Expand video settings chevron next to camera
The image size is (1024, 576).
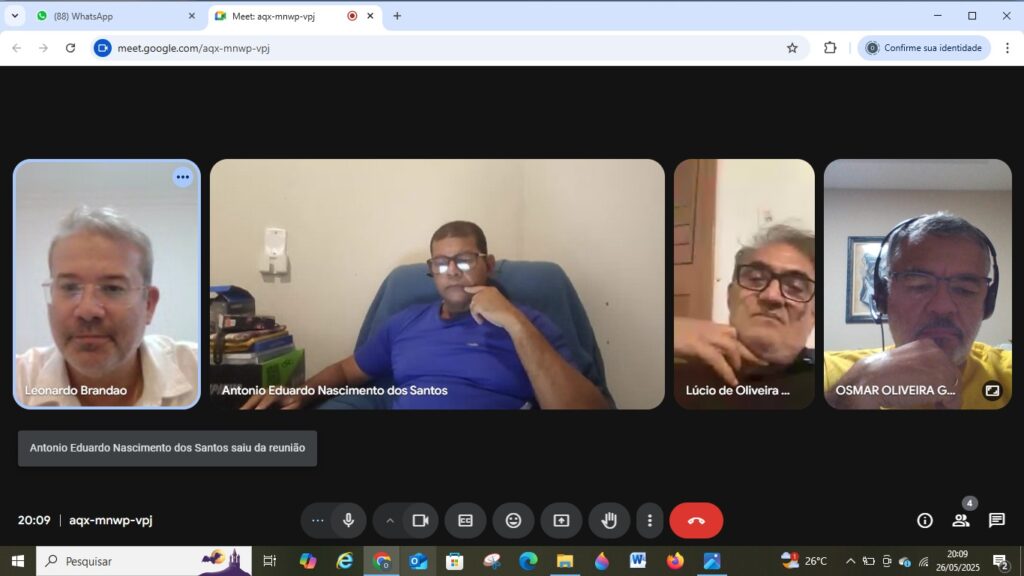[390, 520]
